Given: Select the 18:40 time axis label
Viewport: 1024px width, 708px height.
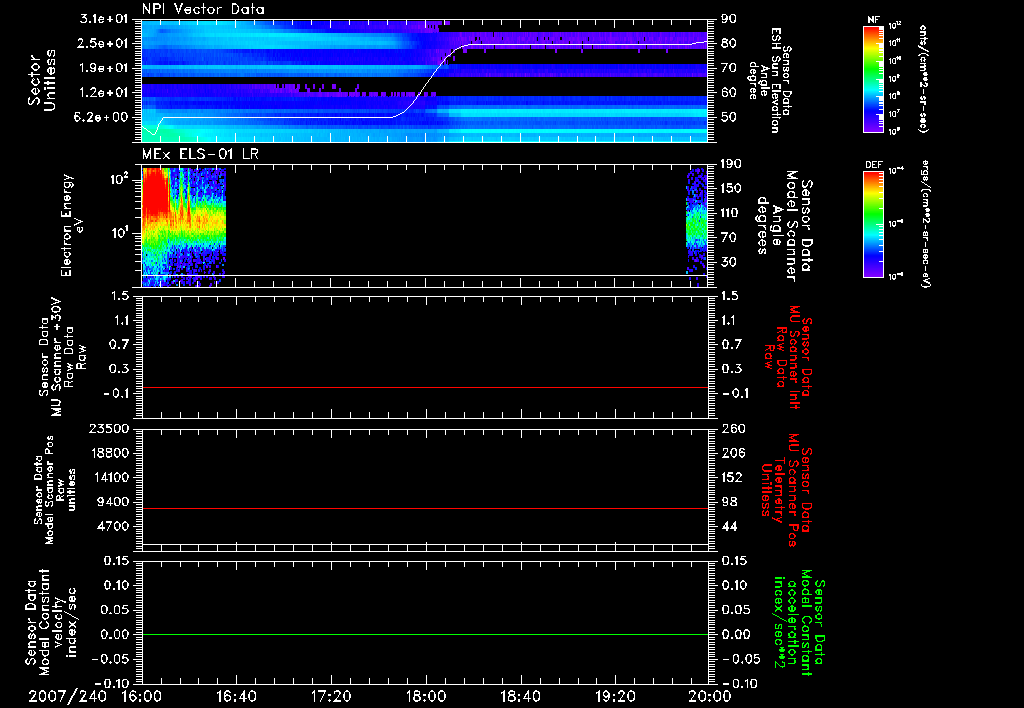Looking at the screenshot, I should point(520,696).
